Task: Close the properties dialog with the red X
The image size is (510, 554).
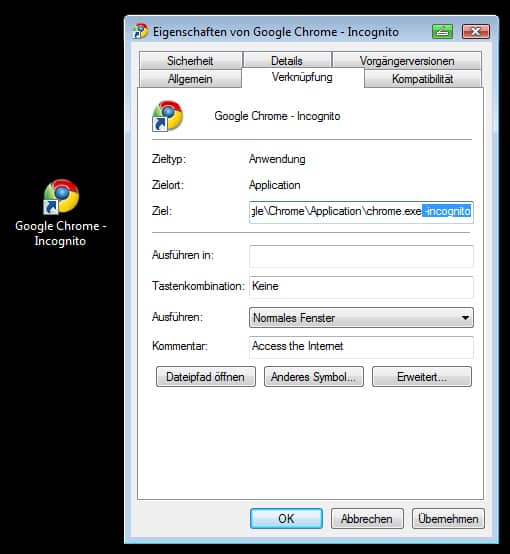Action: 476,32
